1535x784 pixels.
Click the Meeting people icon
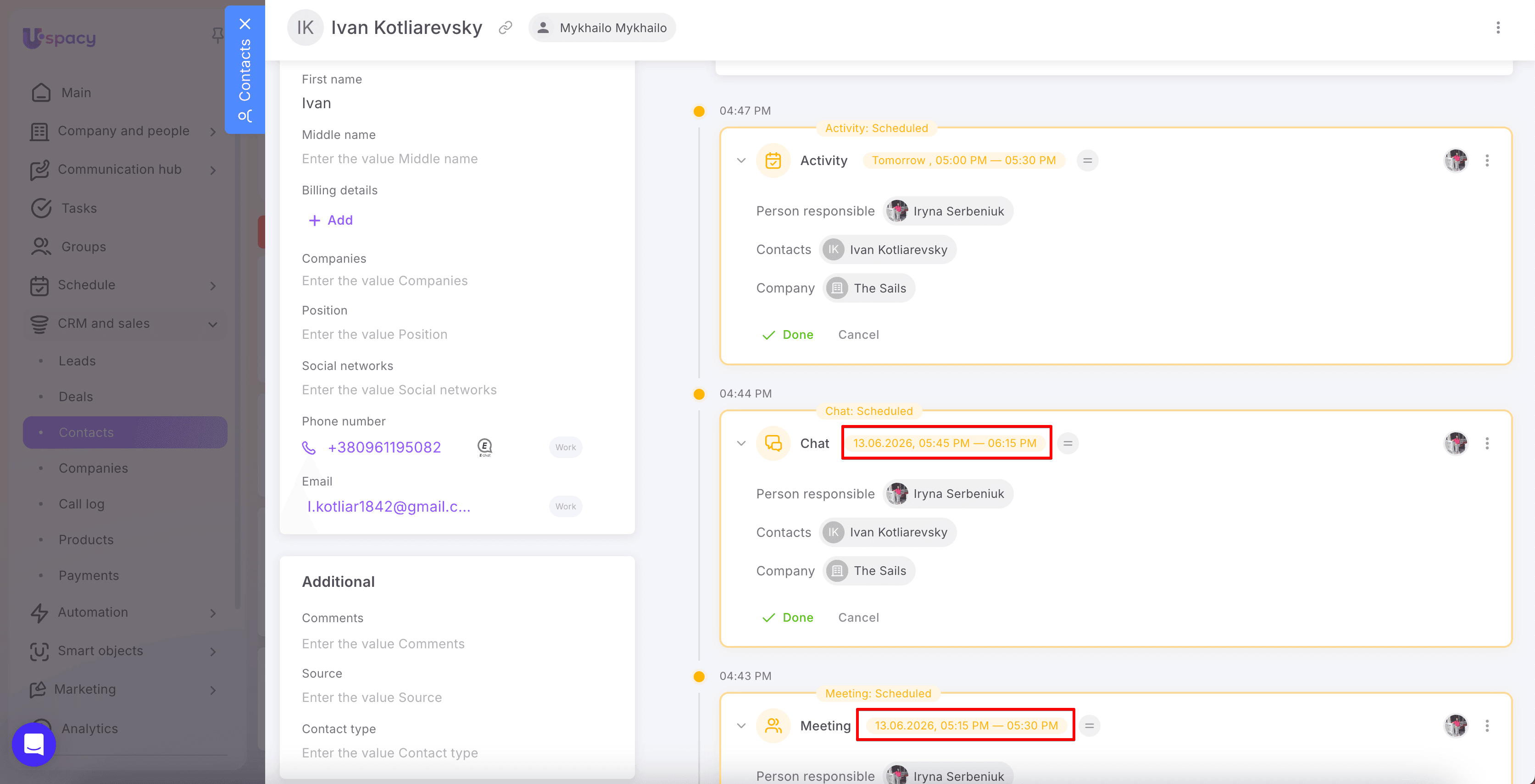(773, 726)
